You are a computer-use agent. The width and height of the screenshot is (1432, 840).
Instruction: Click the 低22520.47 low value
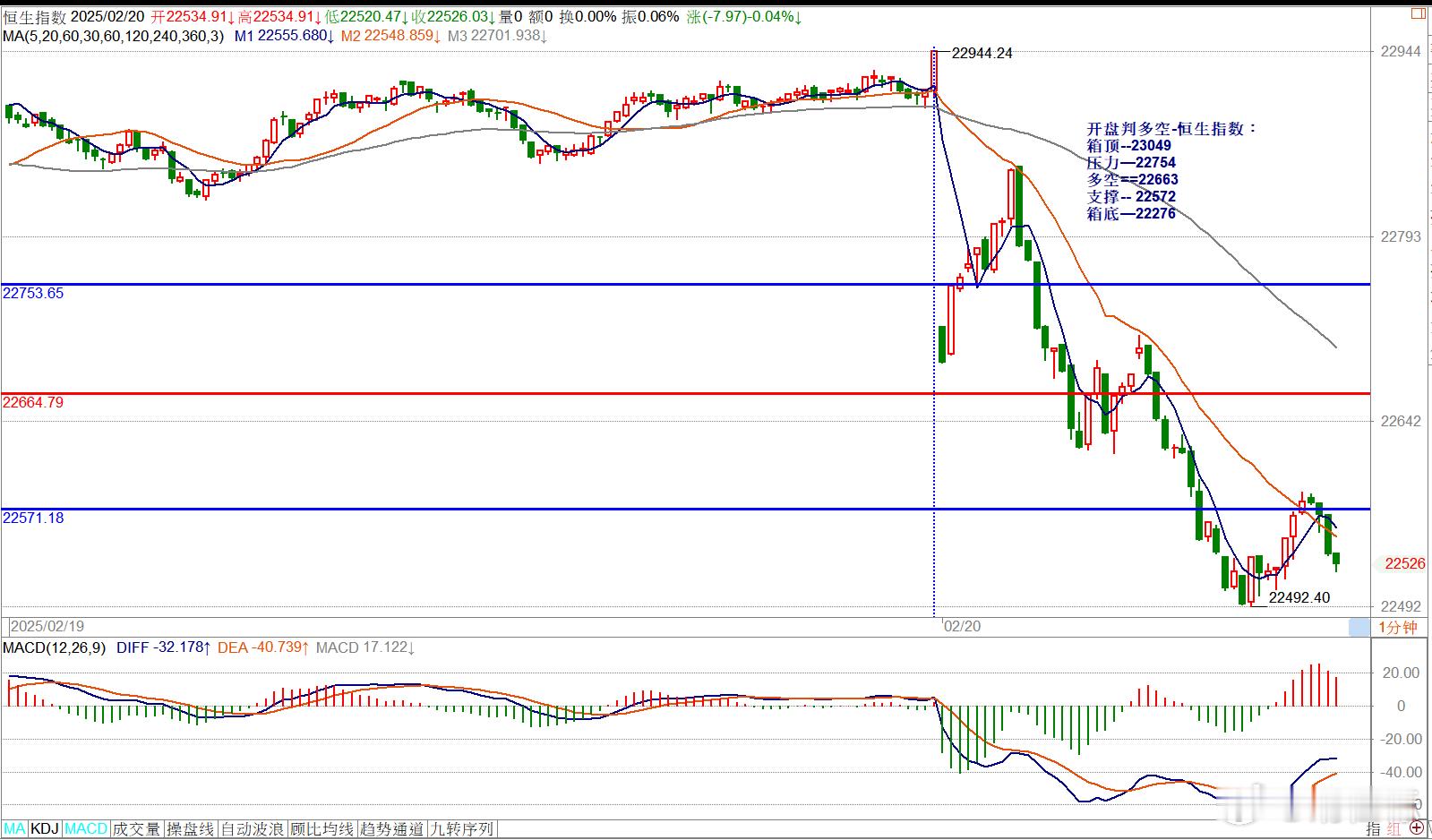(367, 17)
